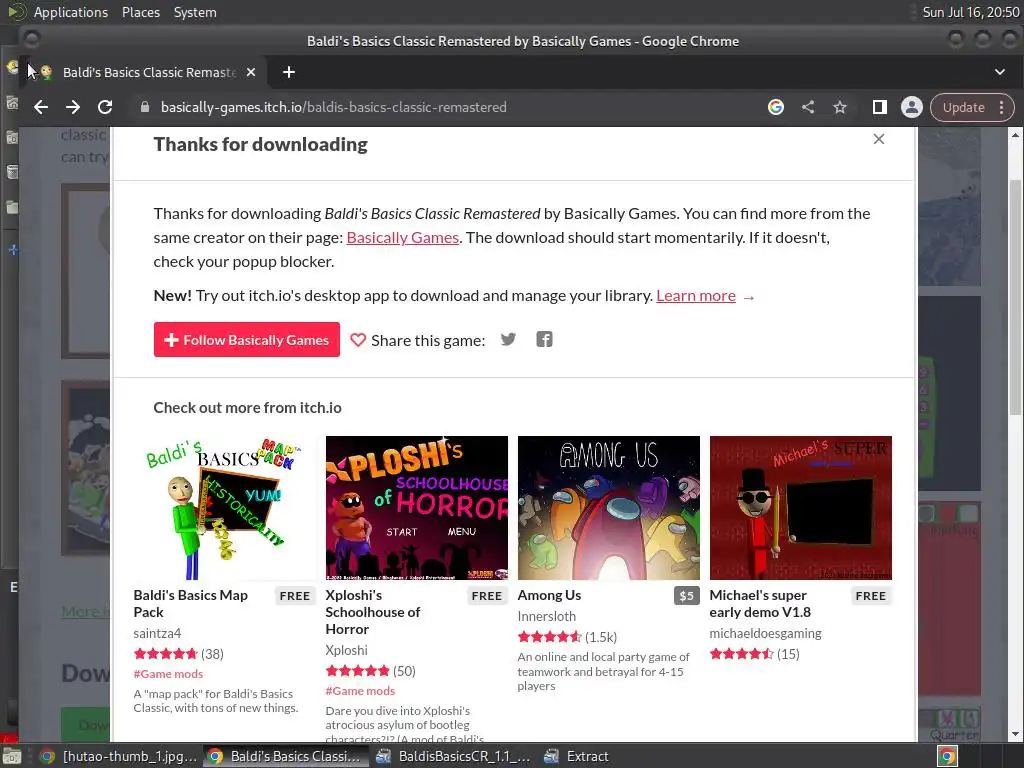The image size is (1024, 768).
Task: Share this game on Facebook
Action: (544, 340)
